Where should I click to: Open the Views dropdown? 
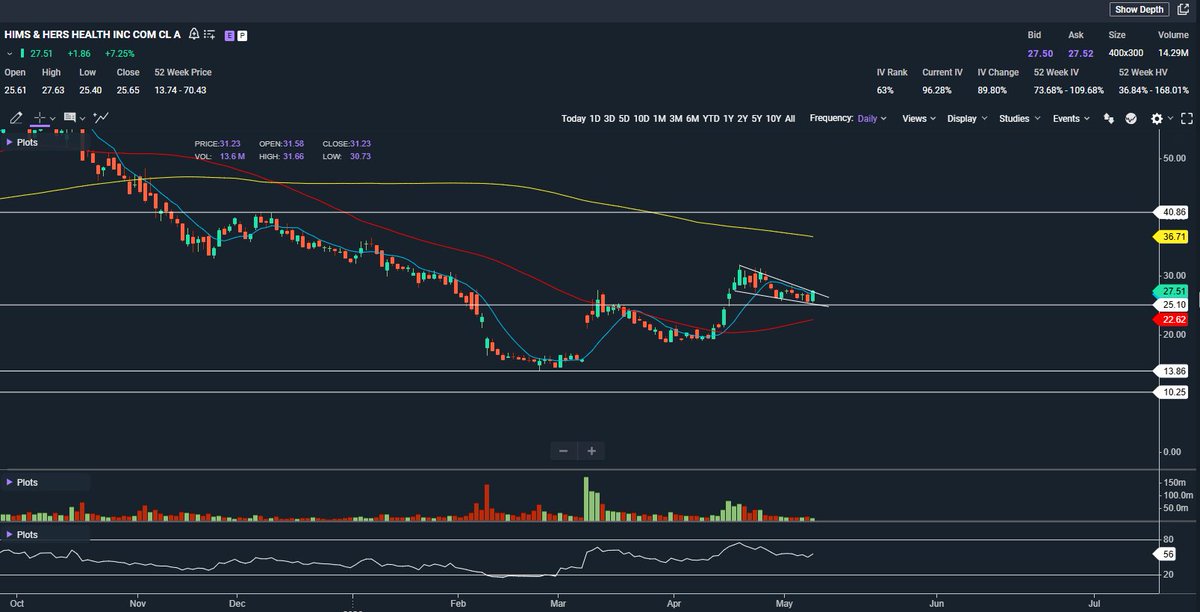pyautogui.click(x=919, y=118)
